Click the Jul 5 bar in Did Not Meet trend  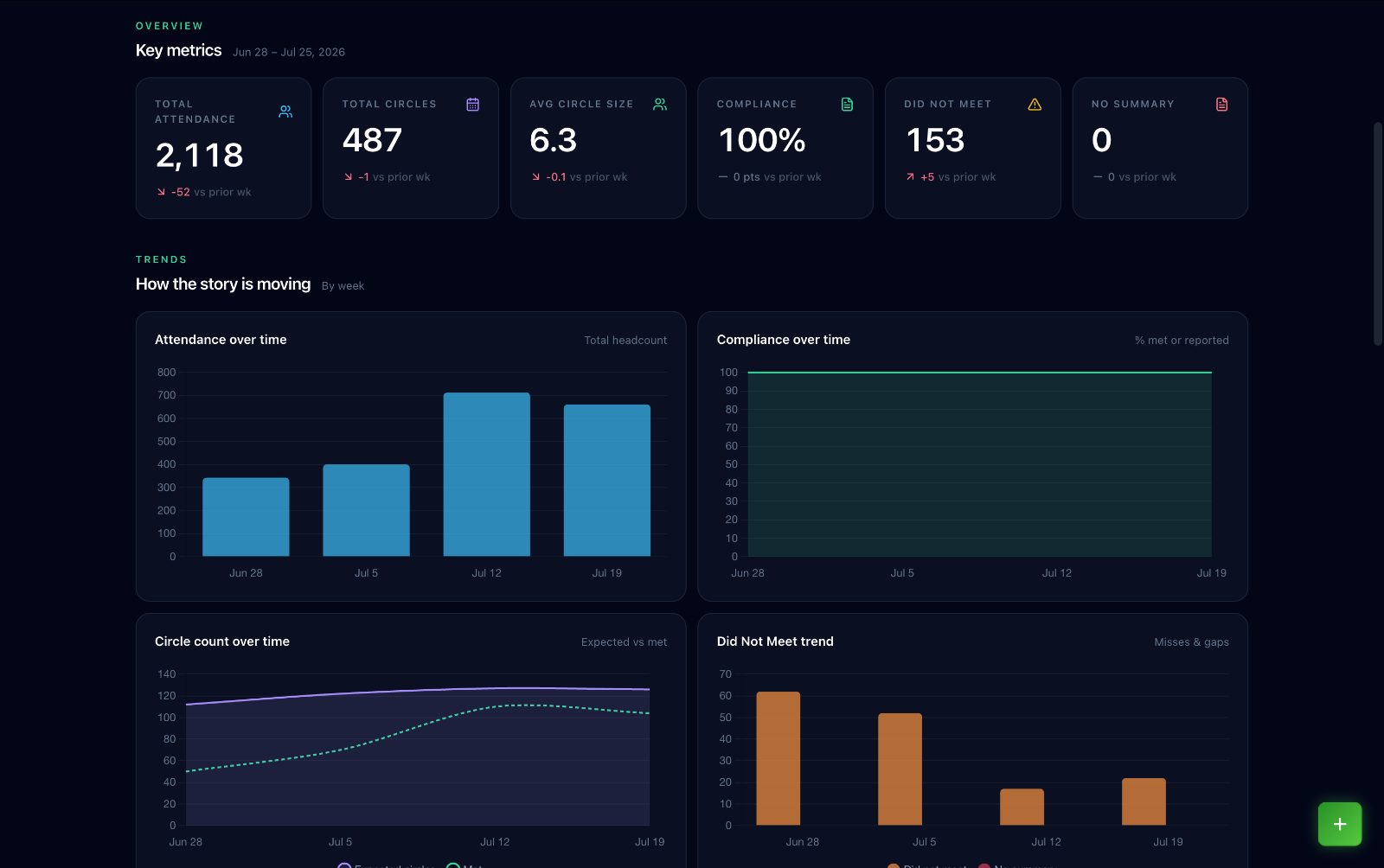[x=900, y=769]
